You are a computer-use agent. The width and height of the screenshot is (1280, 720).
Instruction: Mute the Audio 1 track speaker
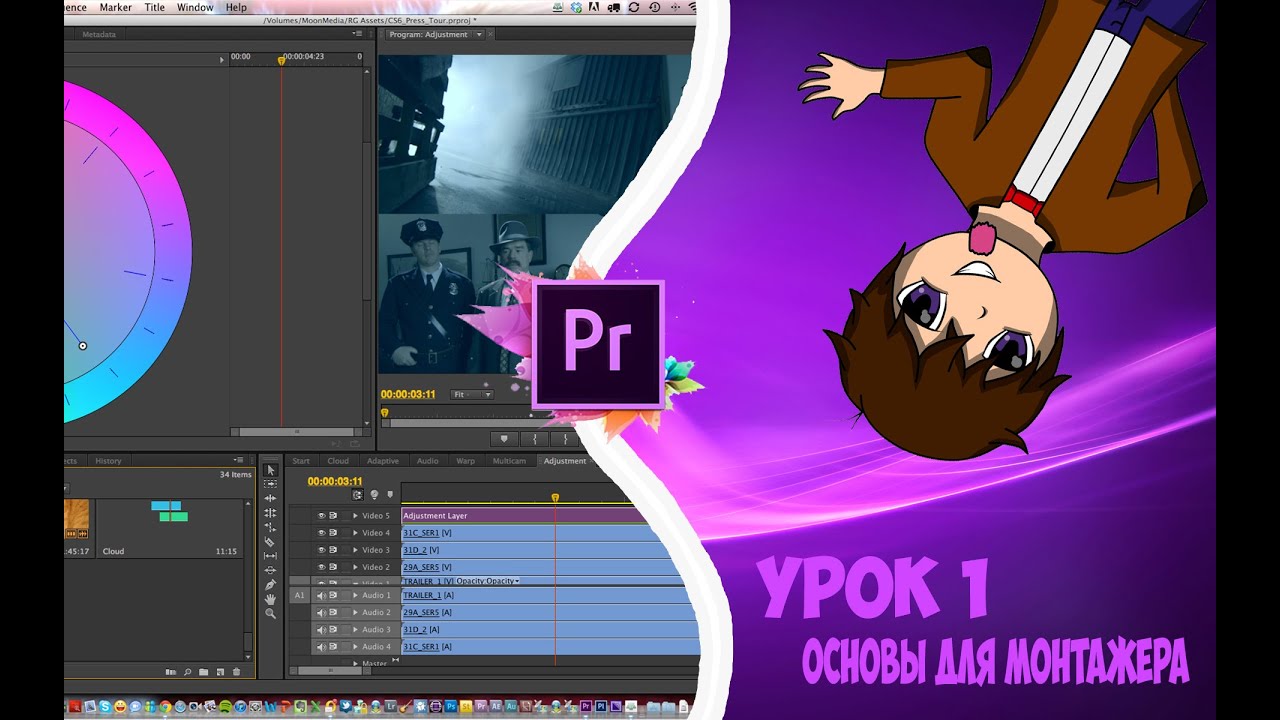tap(322, 596)
